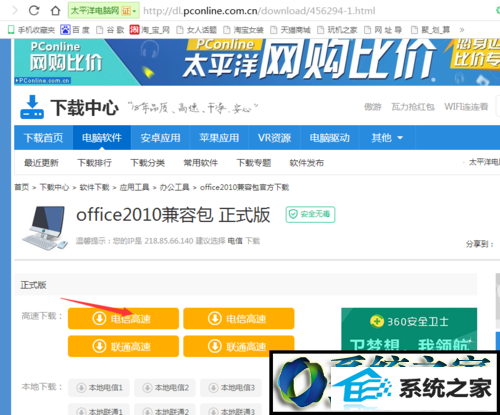Click the 电信 link in the IP tip
The image size is (500, 415).
pyautogui.click(x=235, y=241)
